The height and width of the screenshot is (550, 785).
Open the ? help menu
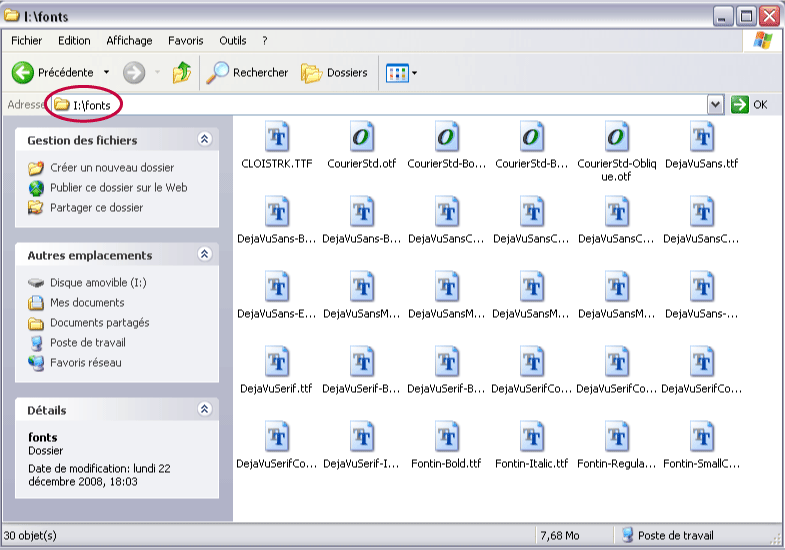(x=265, y=41)
